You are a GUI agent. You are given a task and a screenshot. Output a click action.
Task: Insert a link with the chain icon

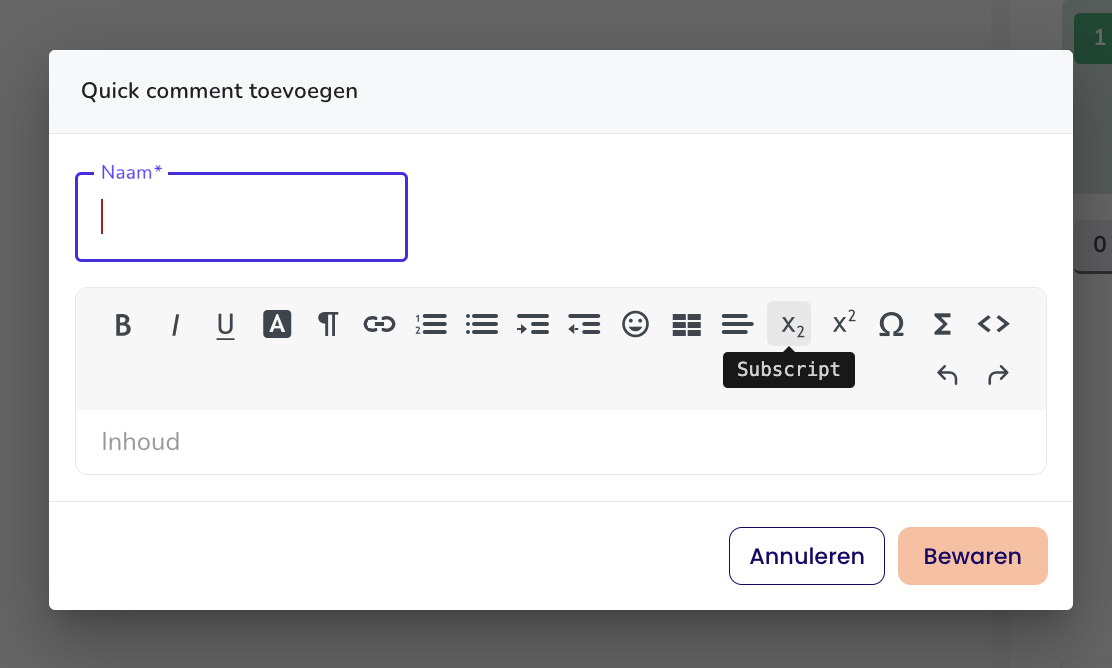[x=379, y=324]
